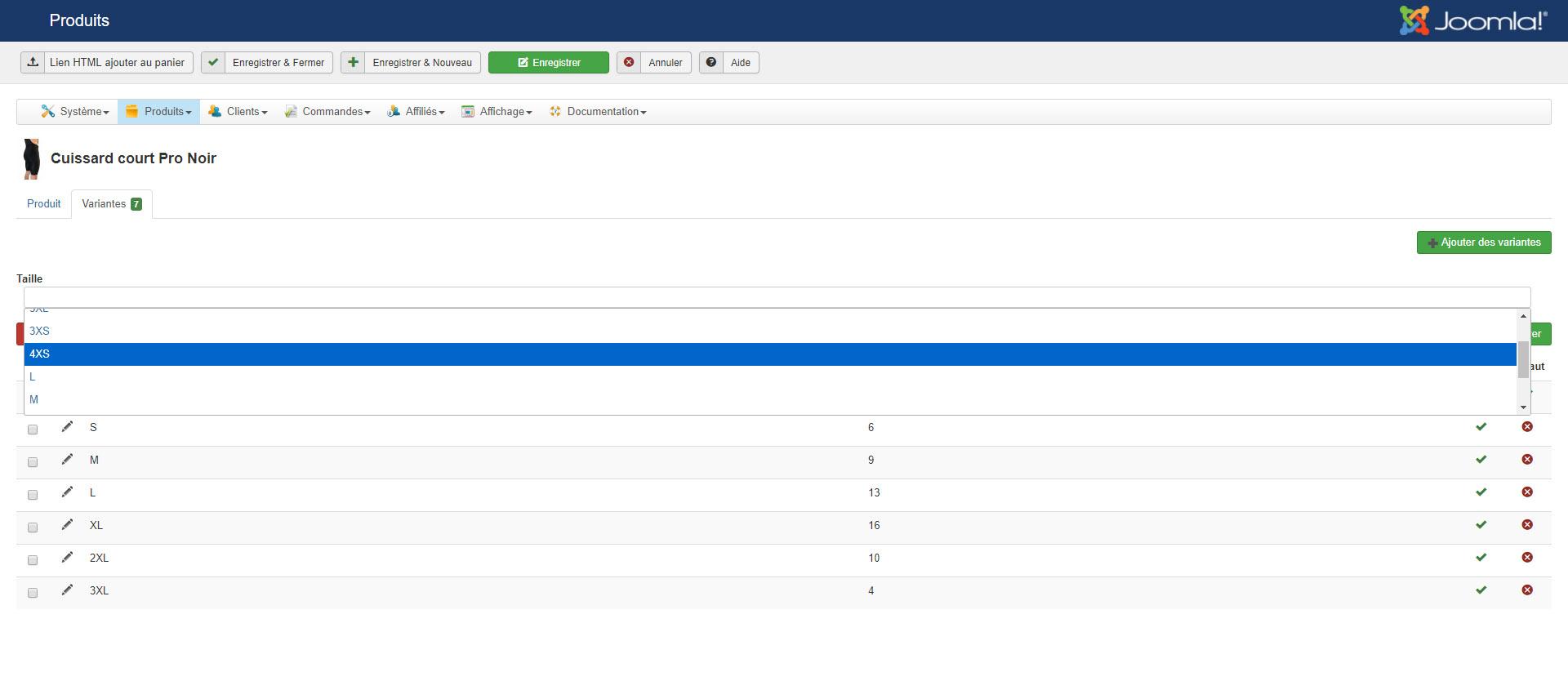Toggle the green checkmark in the L variant row

[1481, 492]
